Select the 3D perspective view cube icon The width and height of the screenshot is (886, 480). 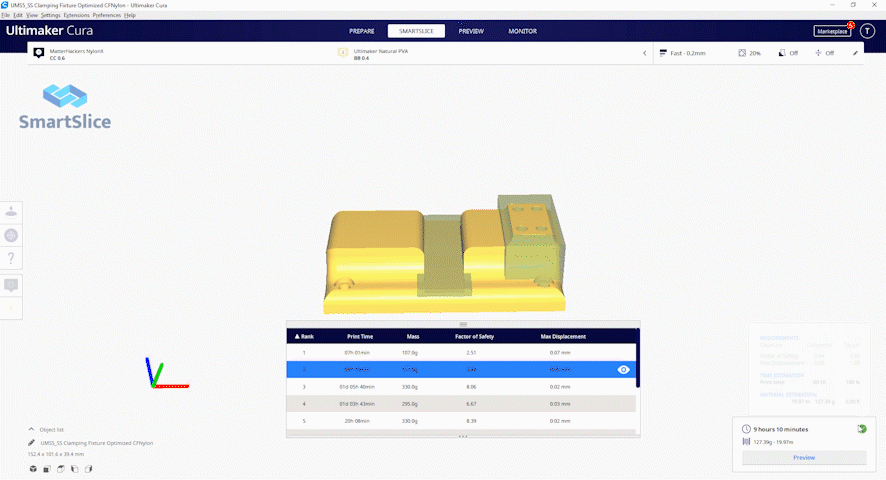[33, 469]
